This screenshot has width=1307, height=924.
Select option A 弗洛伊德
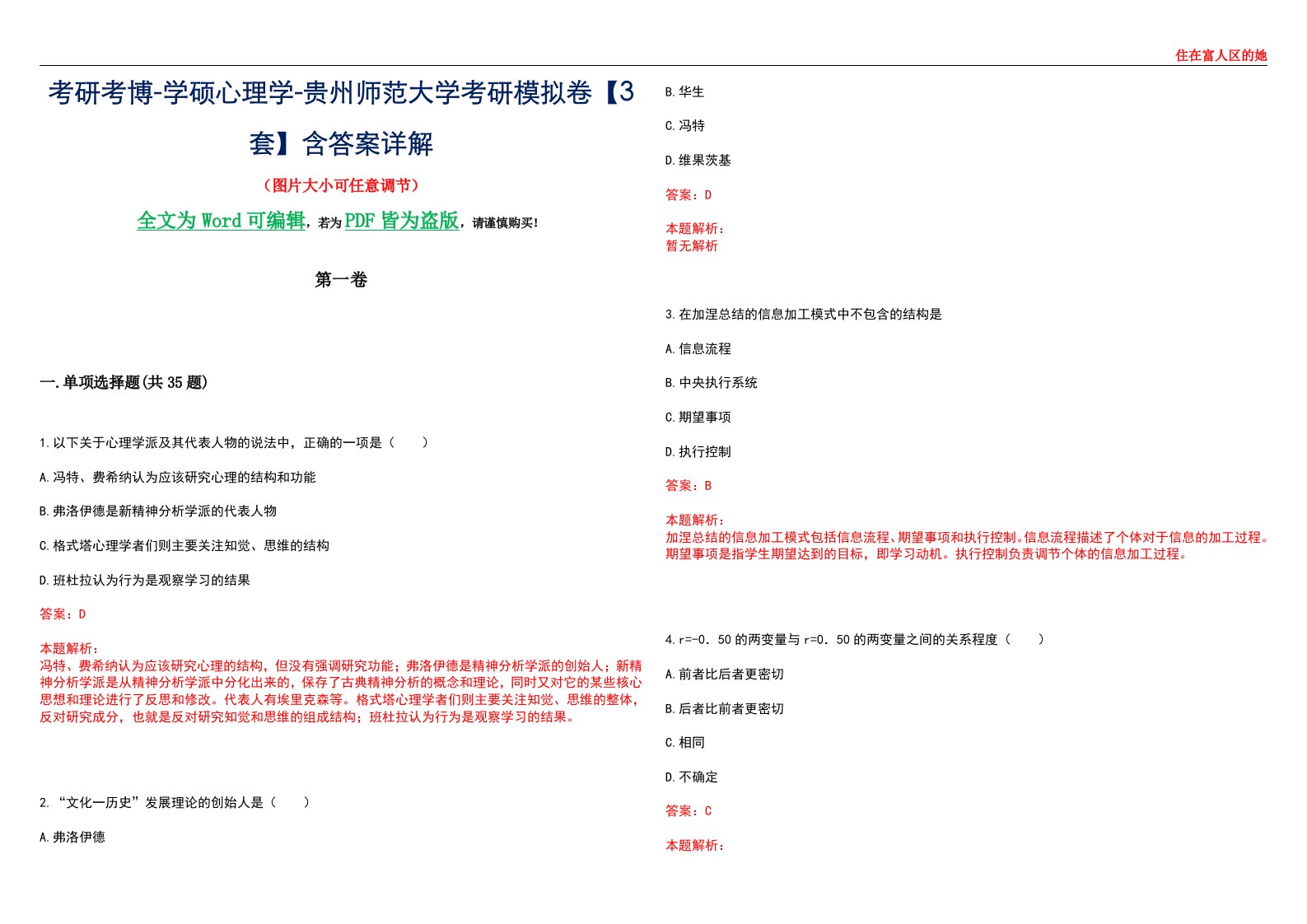[x=72, y=838]
